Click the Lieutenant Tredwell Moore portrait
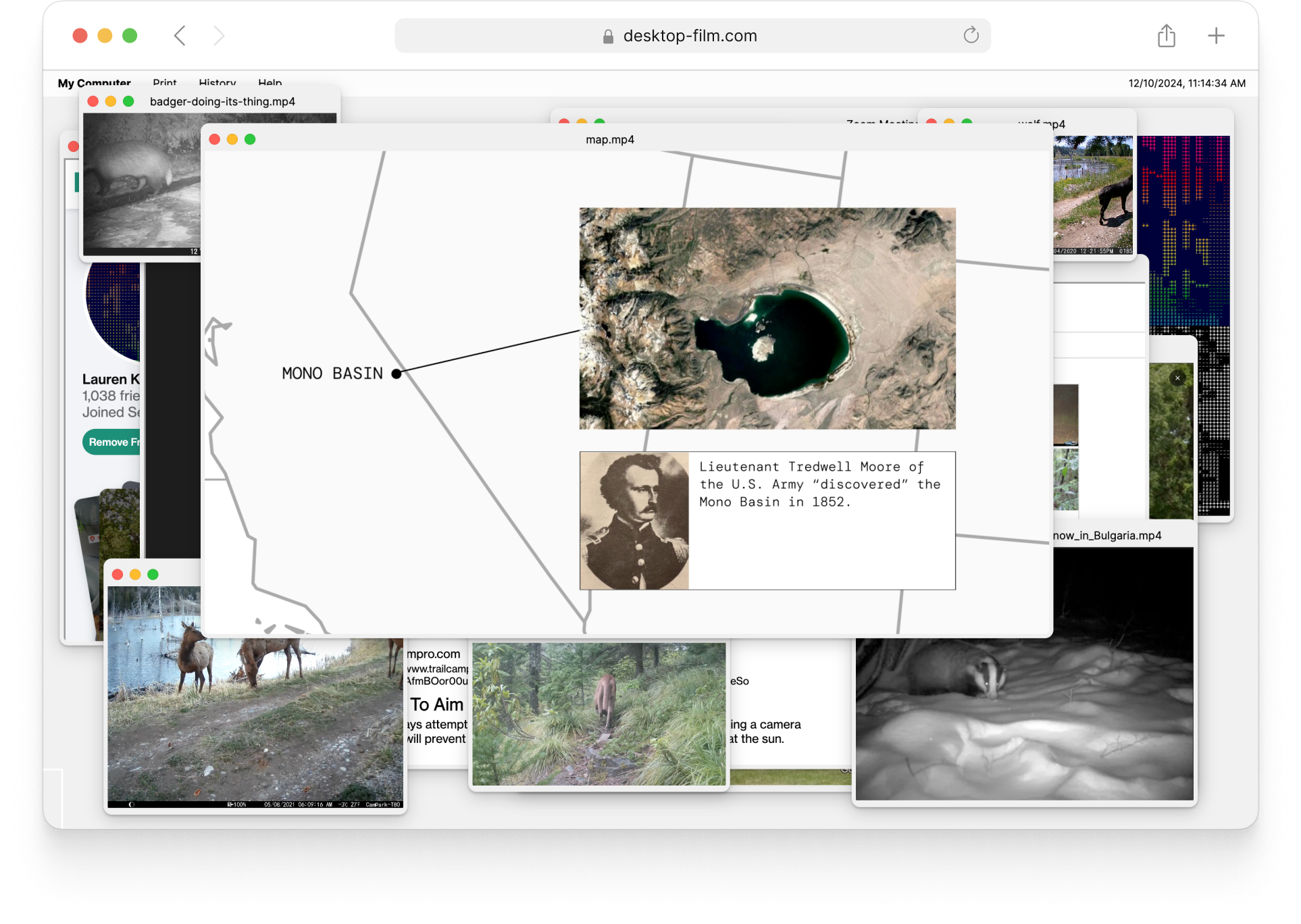Screen dimensions: 1301x924 634,521
